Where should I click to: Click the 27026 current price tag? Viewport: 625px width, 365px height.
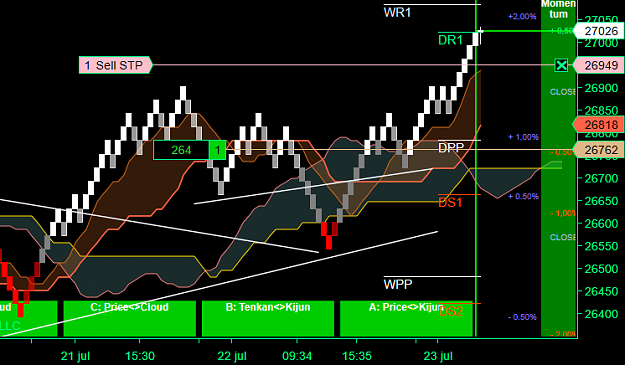point(598,31)
